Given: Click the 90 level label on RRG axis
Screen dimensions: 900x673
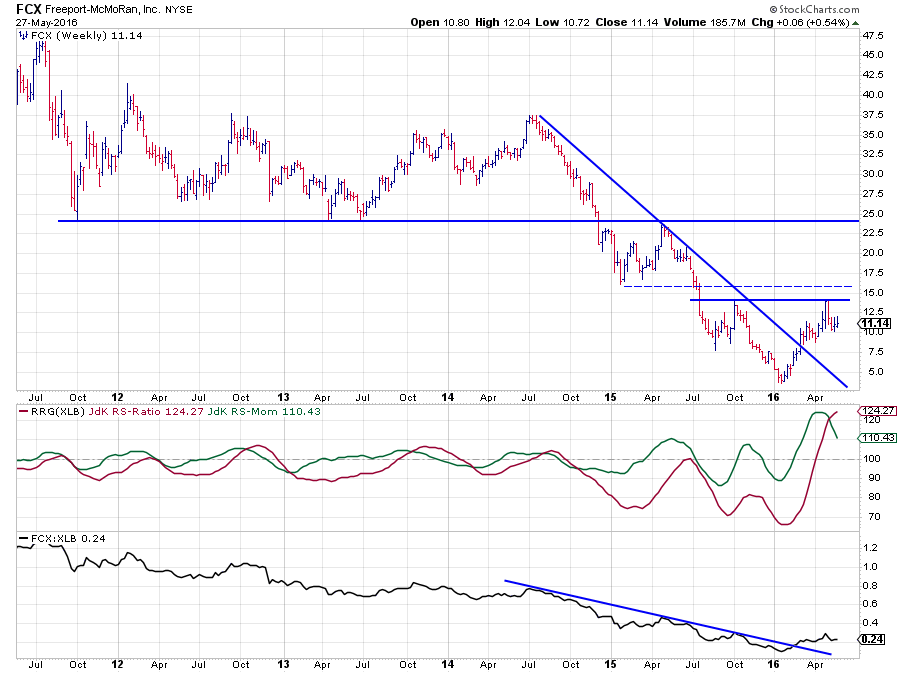Looking at the screenshot, I should tap(874, 477).
